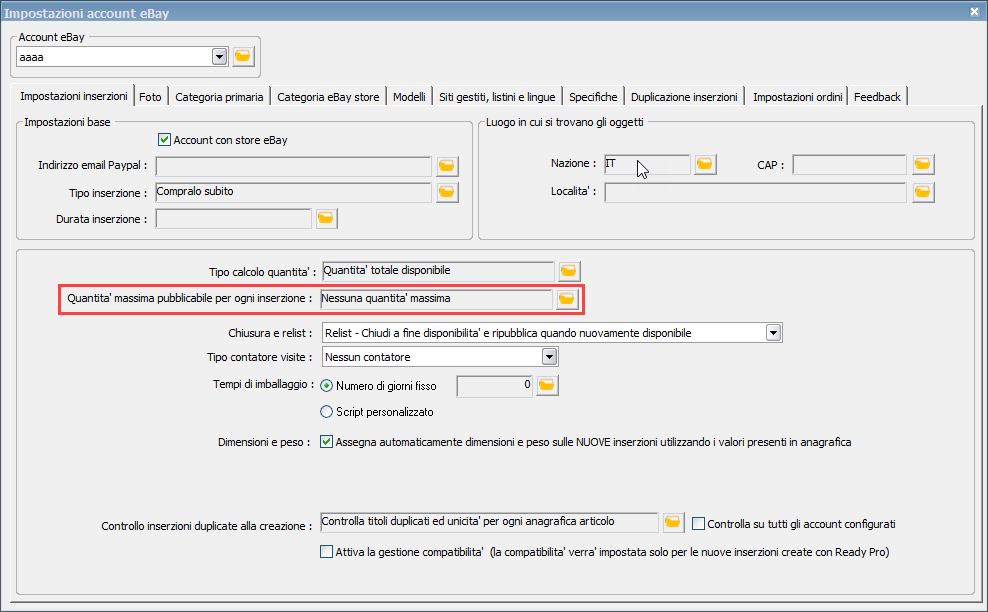988x612 pixels.
Task: Close the Impostazioni account eBay window
Action: tap(974, 12)
